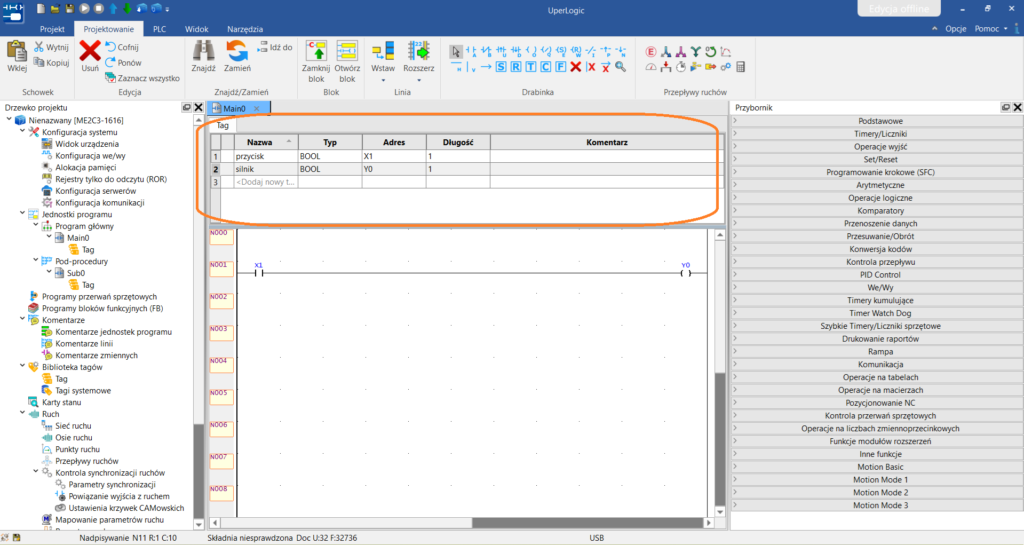Collapse the Komentarze tree node
Image resolution: width=1024 pixels, height=545 pixels.
(23, 319)
